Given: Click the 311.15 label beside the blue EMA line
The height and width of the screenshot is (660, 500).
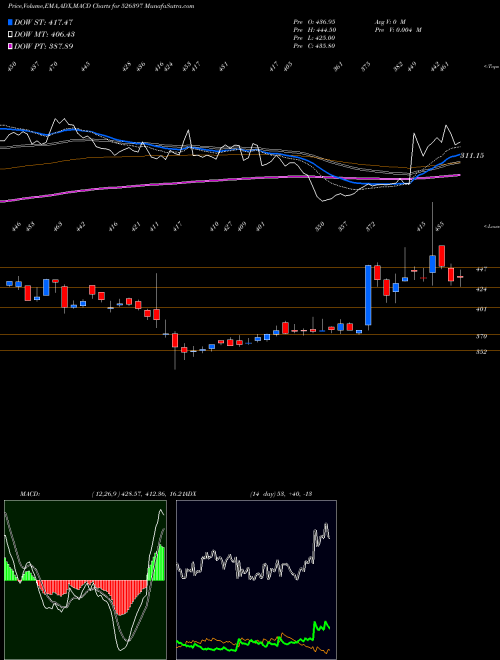Looking at the screenshot, I should tap(472, 156).
